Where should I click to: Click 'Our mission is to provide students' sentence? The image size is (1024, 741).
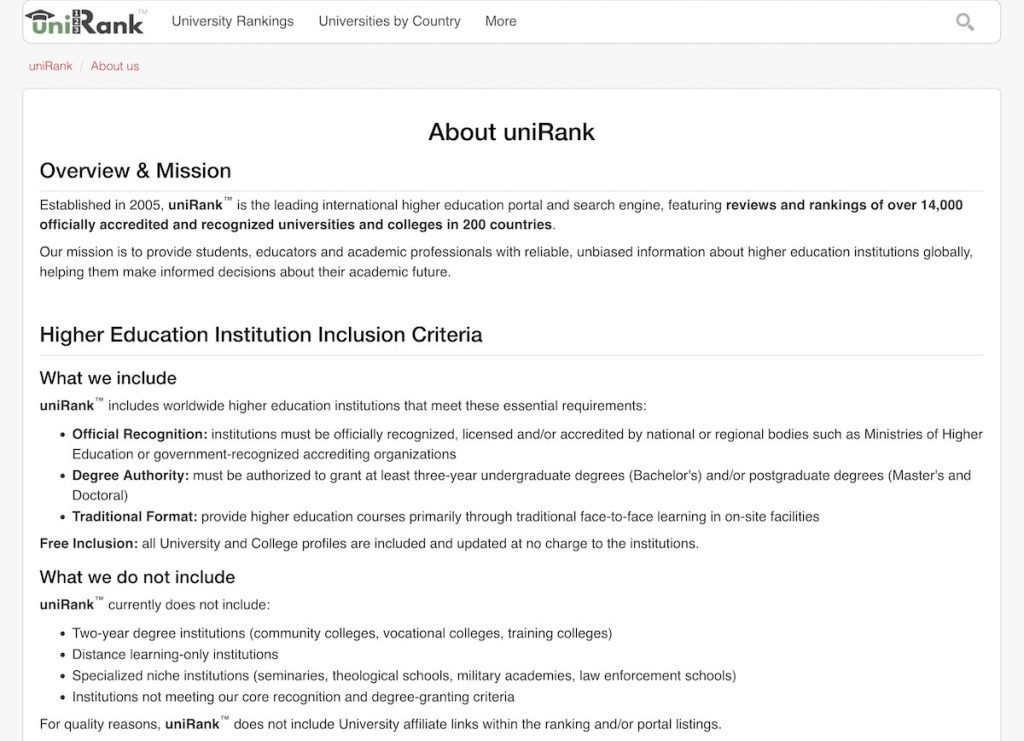pos(505,262)
